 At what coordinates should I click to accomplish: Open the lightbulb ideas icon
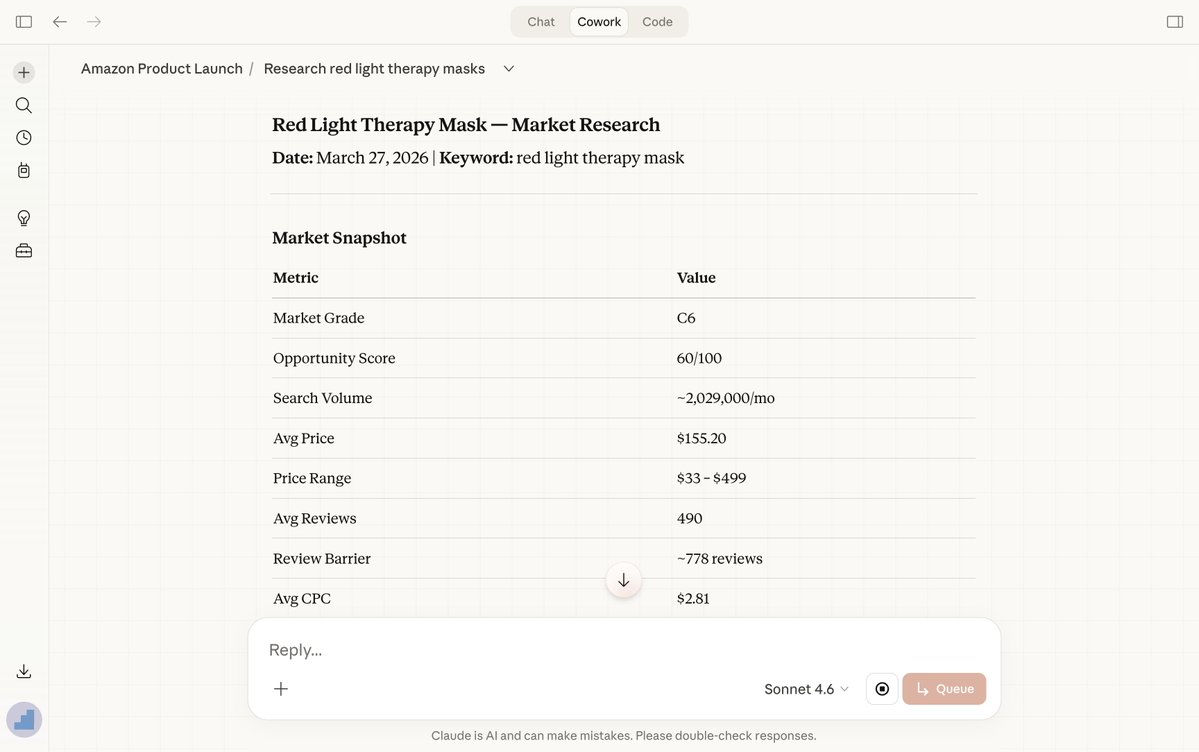[24, 218]
